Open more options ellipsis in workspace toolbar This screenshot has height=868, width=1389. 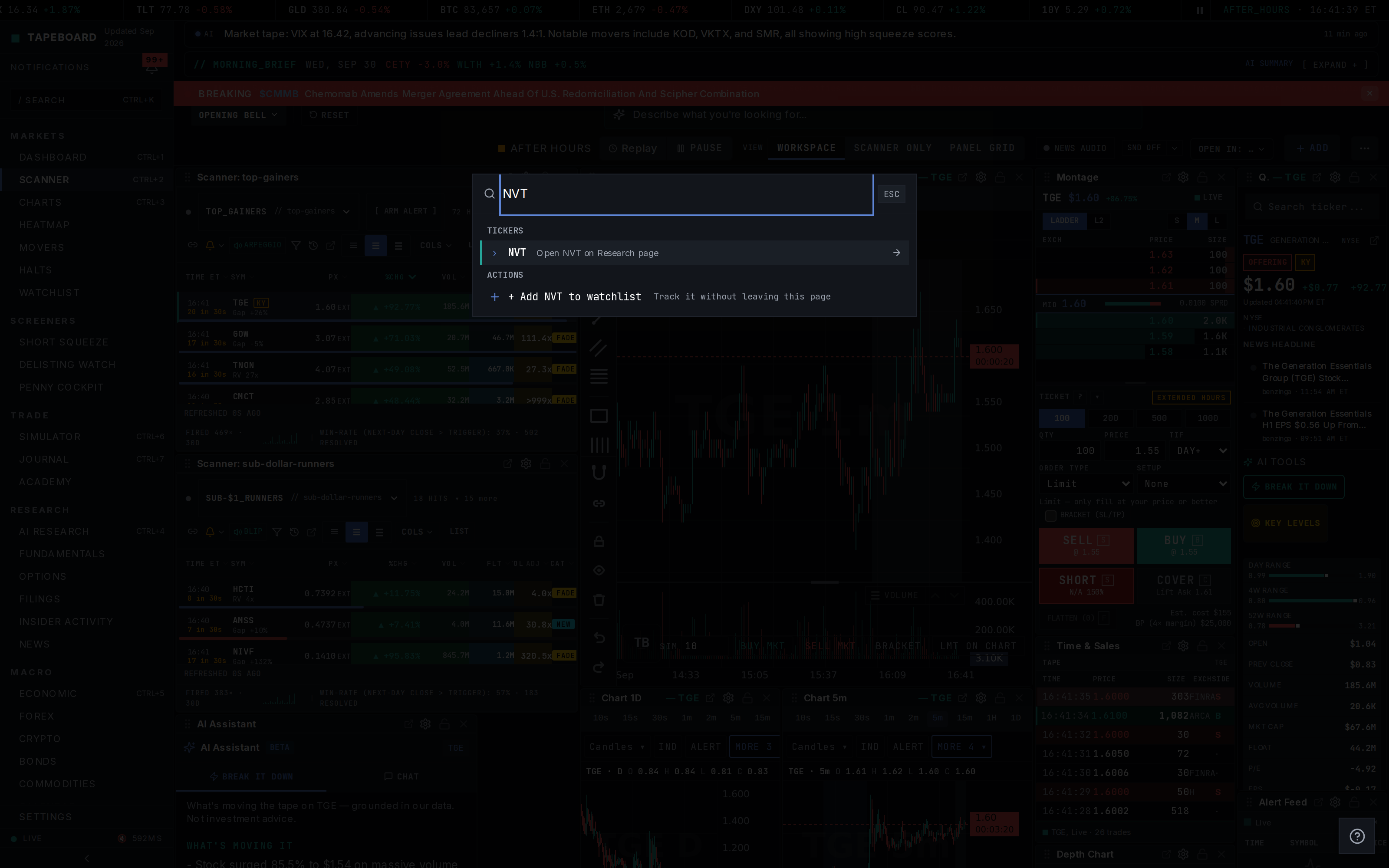1365,149
